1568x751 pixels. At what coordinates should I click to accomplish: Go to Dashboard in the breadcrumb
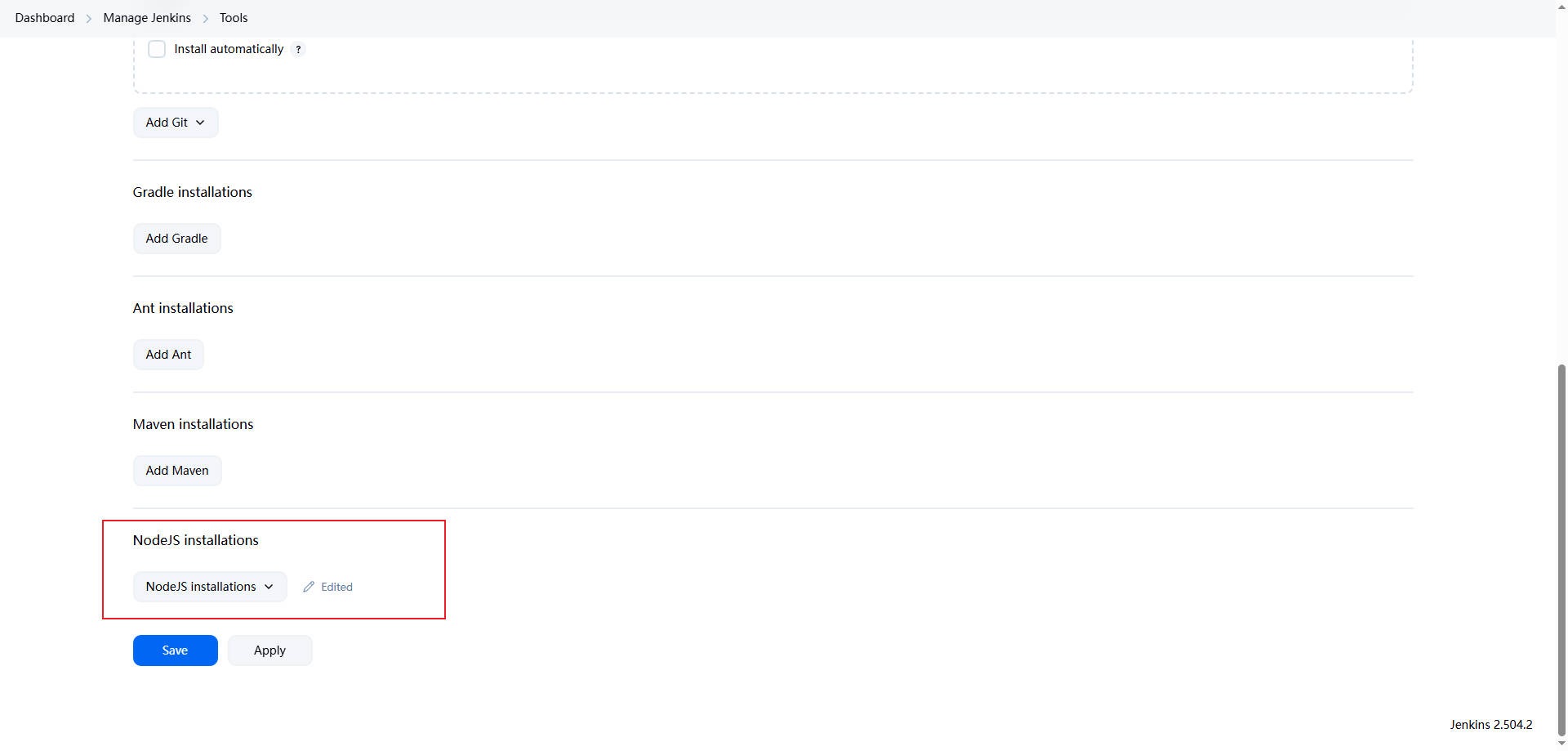pyautogui.click(x=45, y=18)
